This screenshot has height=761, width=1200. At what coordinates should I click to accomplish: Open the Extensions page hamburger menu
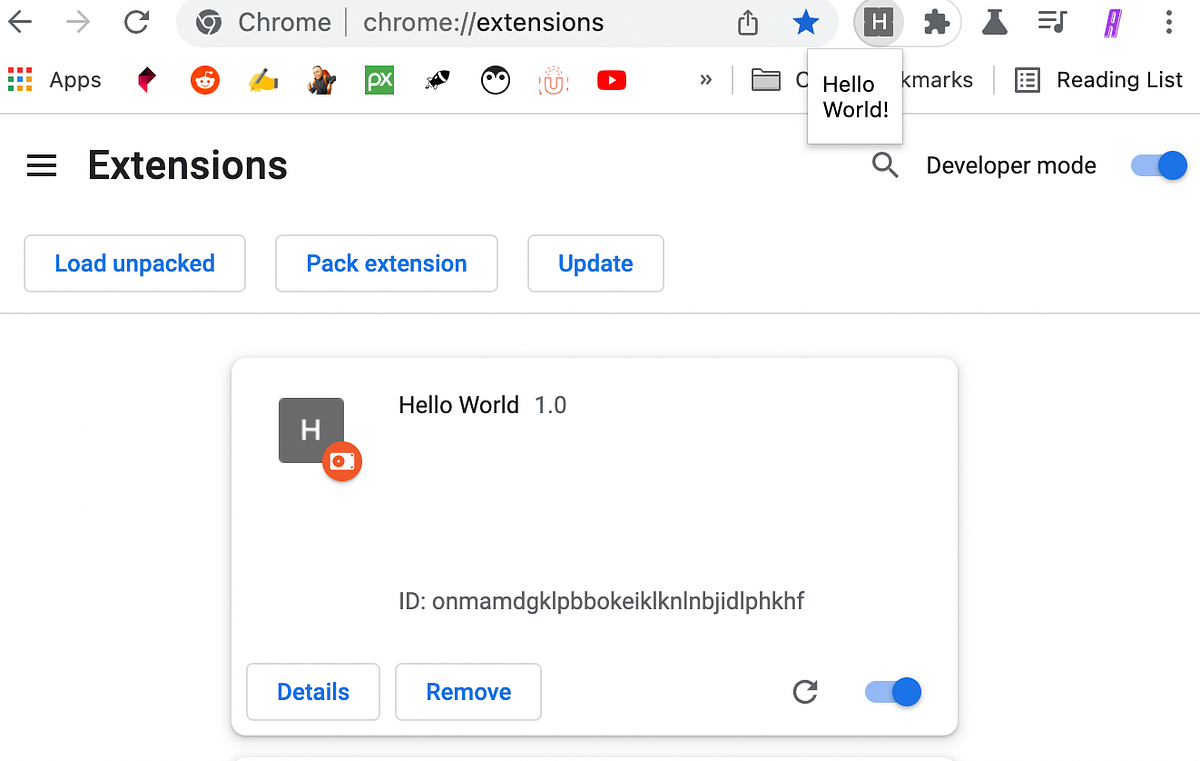[41, 165]
